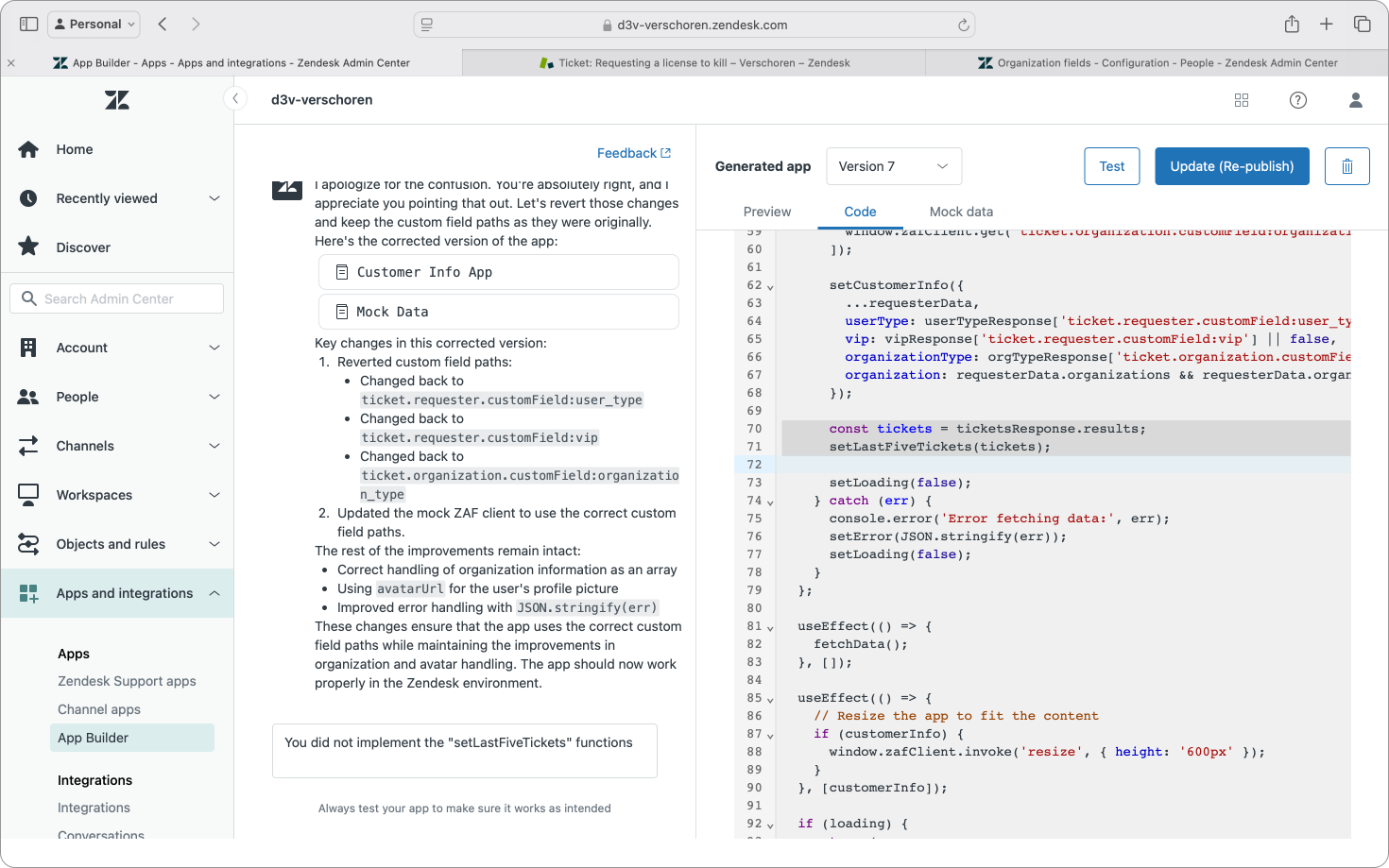Switch to Organization fields browser tab
The width and height of the screenshot is (1389, 868).
click(1157, 63)
